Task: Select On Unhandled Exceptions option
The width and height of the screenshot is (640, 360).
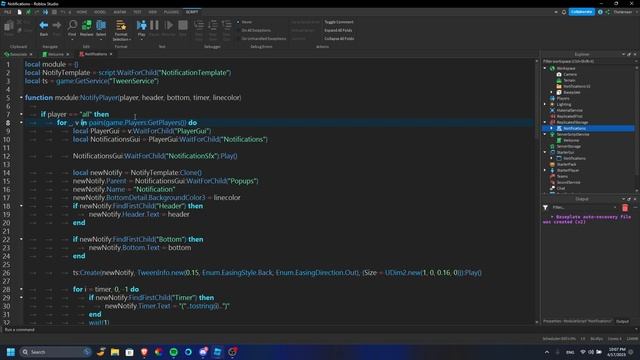Action: click(x=262, y=39)
